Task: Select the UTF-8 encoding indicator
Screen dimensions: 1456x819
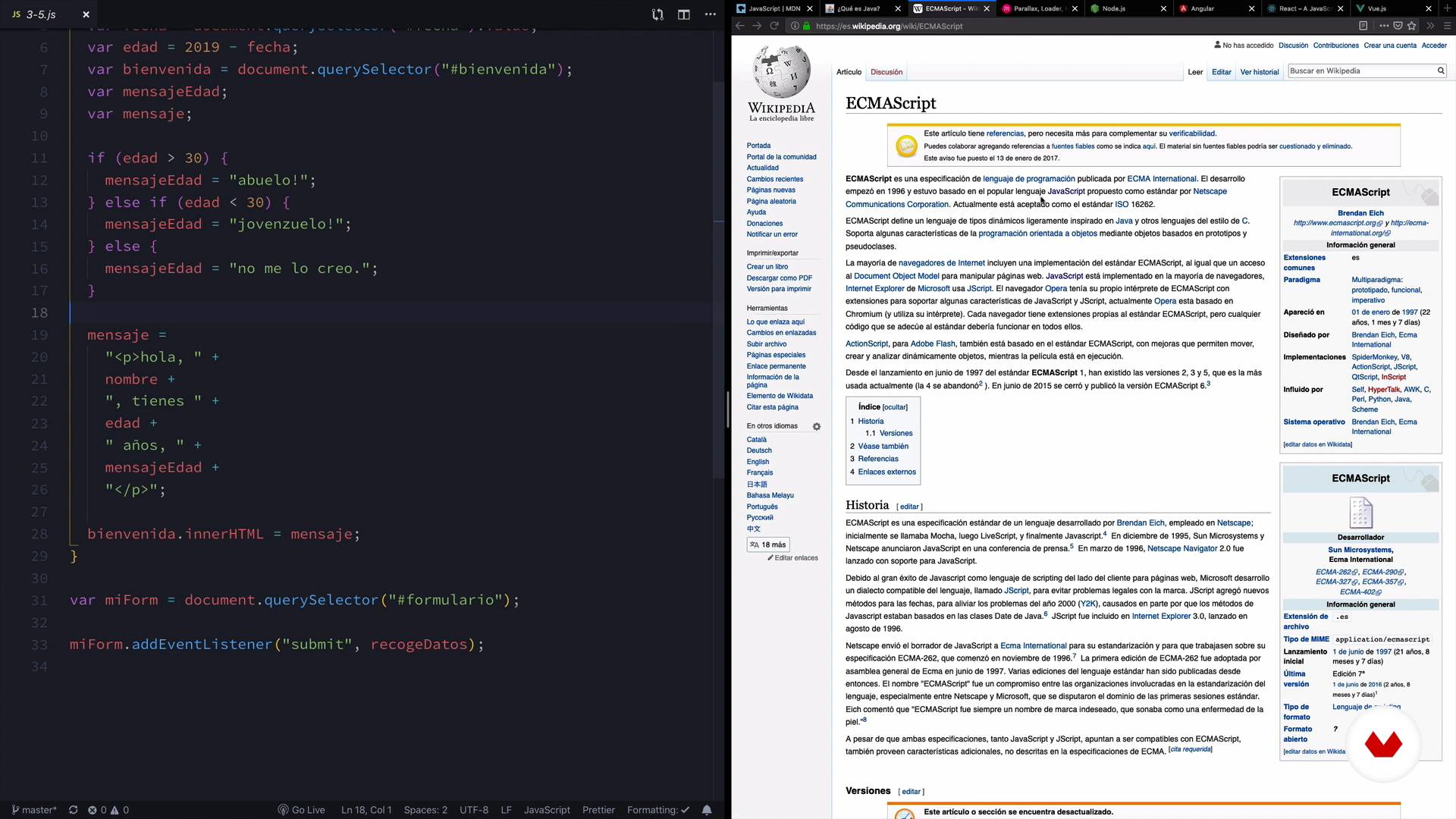Action: coord(474,810)
